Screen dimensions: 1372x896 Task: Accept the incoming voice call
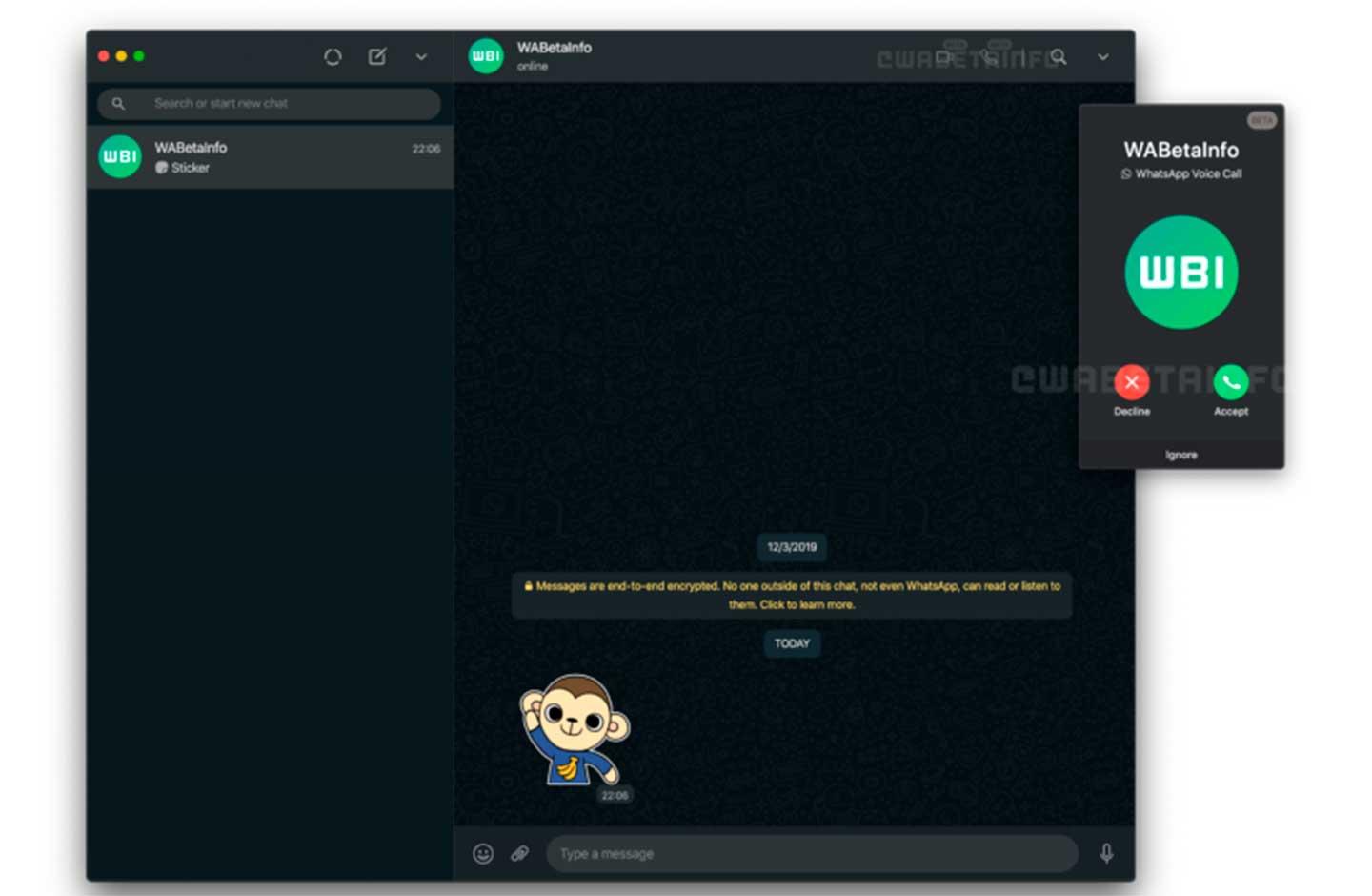coord(1231,382)
